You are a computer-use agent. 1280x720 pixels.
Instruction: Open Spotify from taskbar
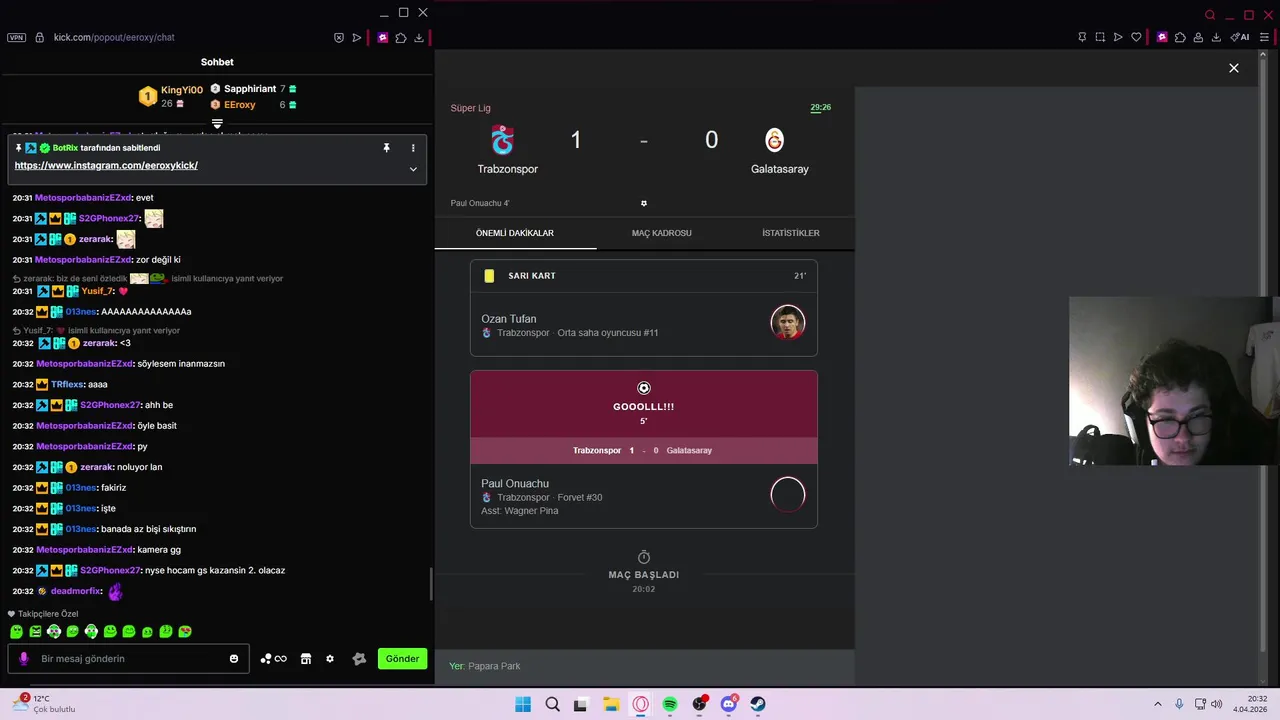click(x=670, y=704)
